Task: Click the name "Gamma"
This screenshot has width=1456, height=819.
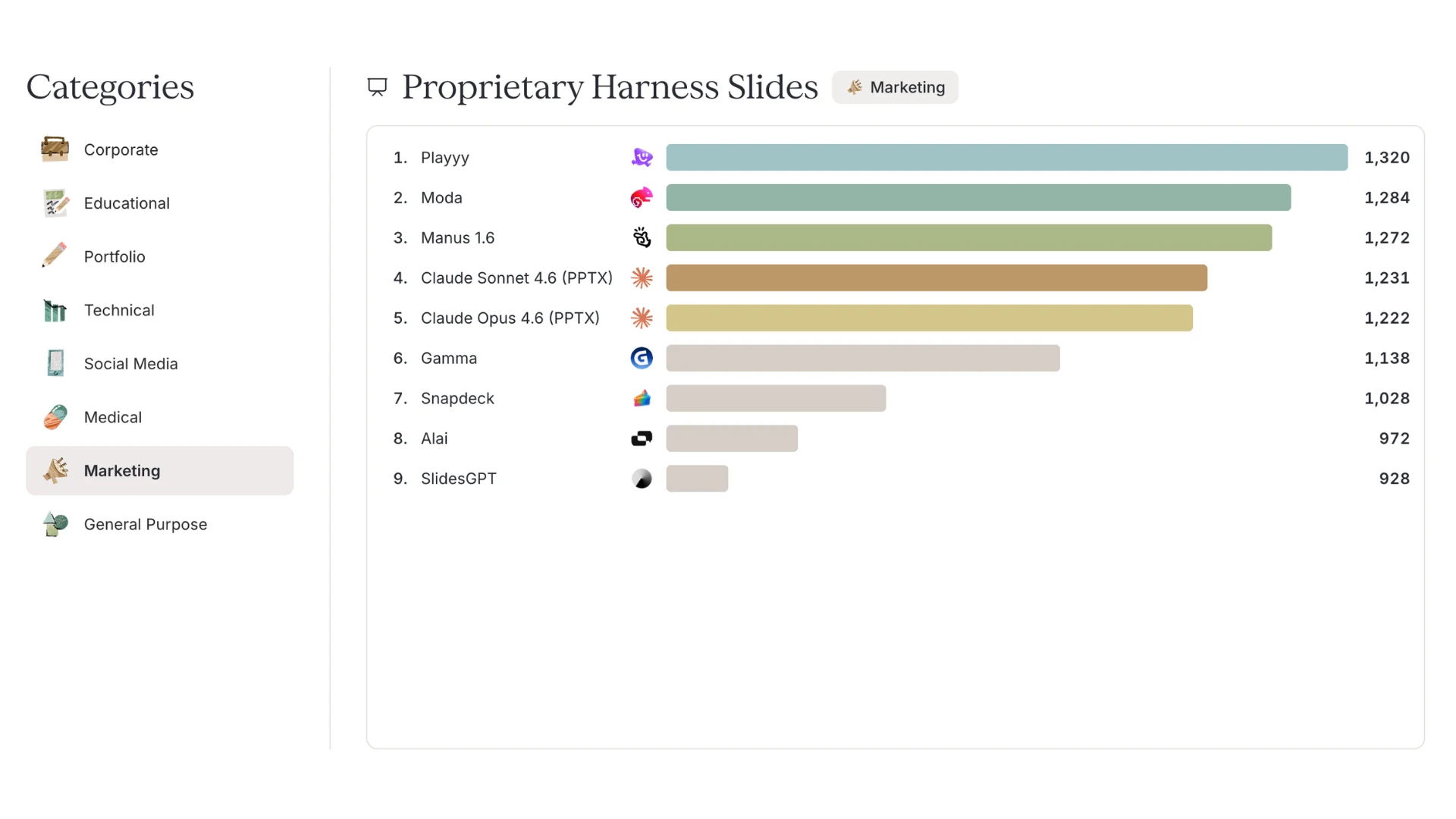Action: 449,358
